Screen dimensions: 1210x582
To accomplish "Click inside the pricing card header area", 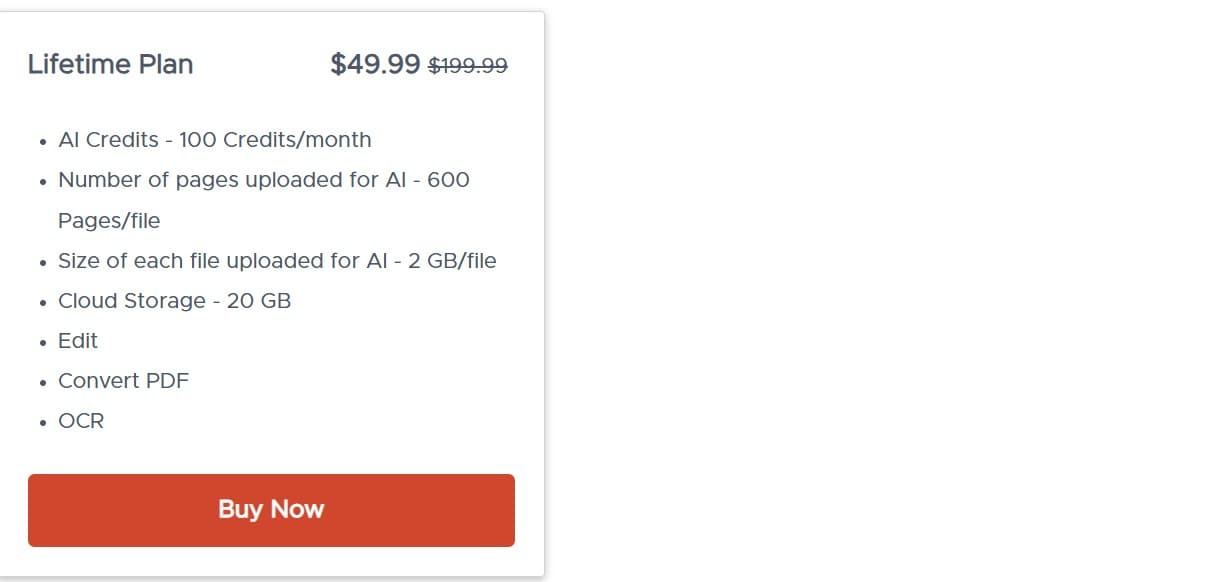I will pos(270,64).
